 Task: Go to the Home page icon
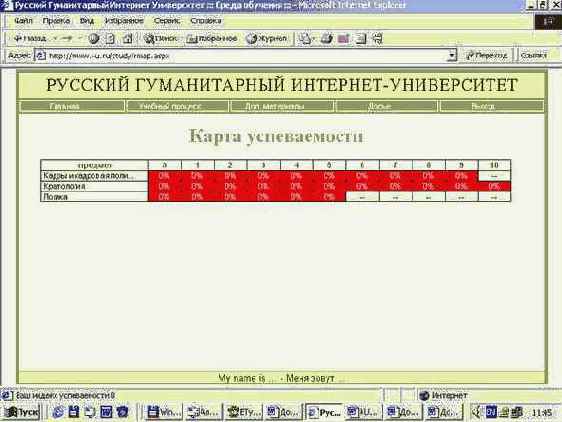click(128, 38)
